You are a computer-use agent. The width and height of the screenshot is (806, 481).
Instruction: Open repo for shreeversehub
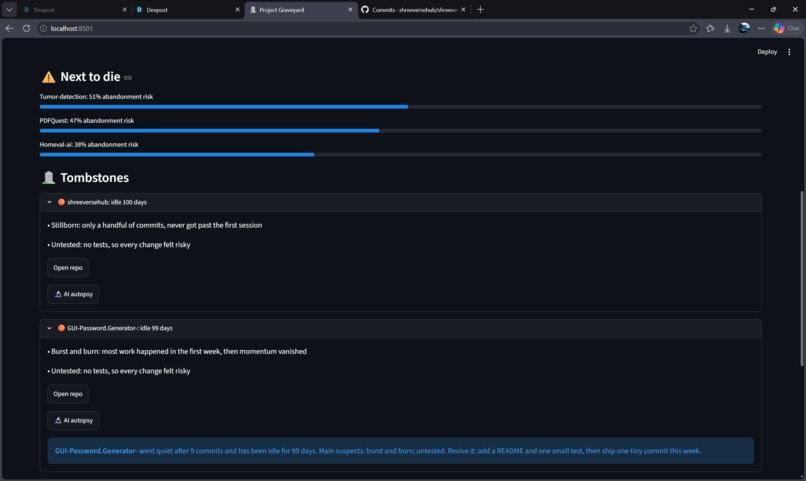pos(68,268)
